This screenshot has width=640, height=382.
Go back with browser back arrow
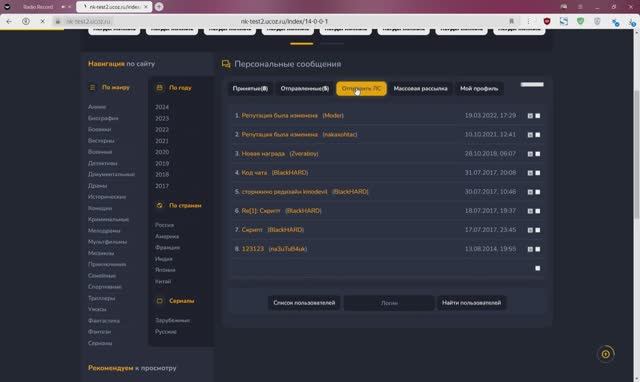tap(9, 21)
